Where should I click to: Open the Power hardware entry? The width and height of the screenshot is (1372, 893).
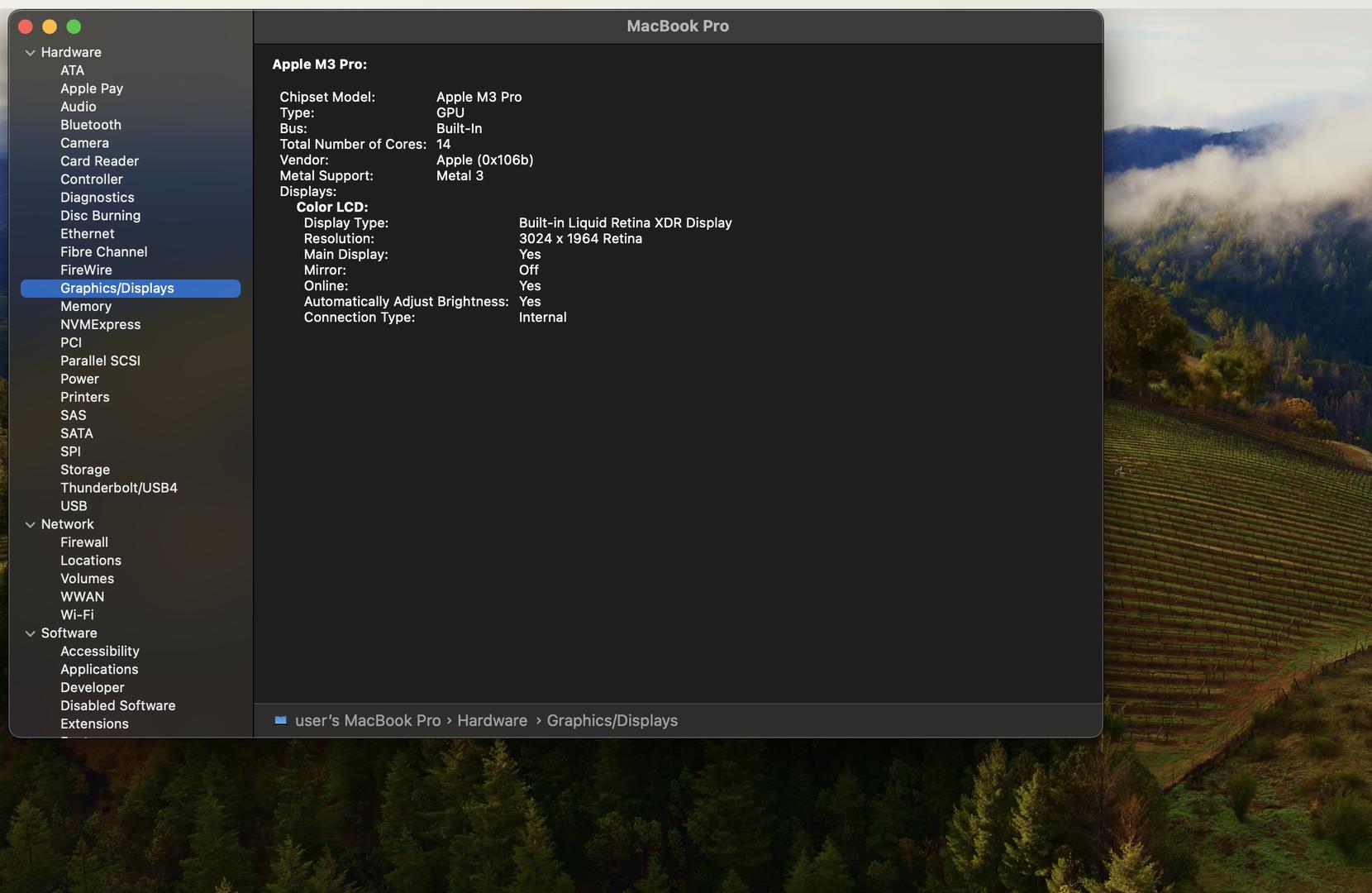[x=79, y=380]
